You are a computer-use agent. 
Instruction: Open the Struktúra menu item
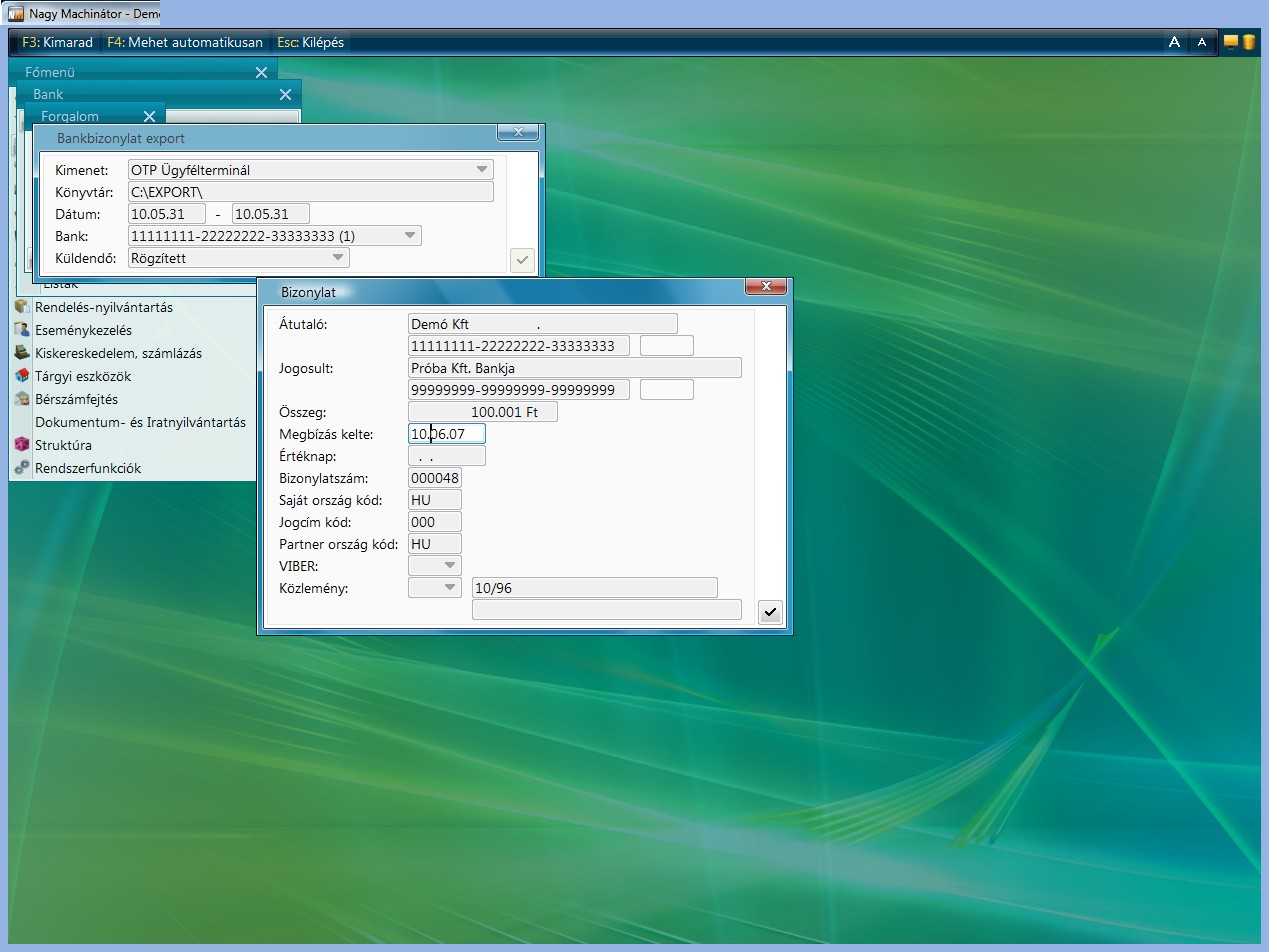(63, 445)
